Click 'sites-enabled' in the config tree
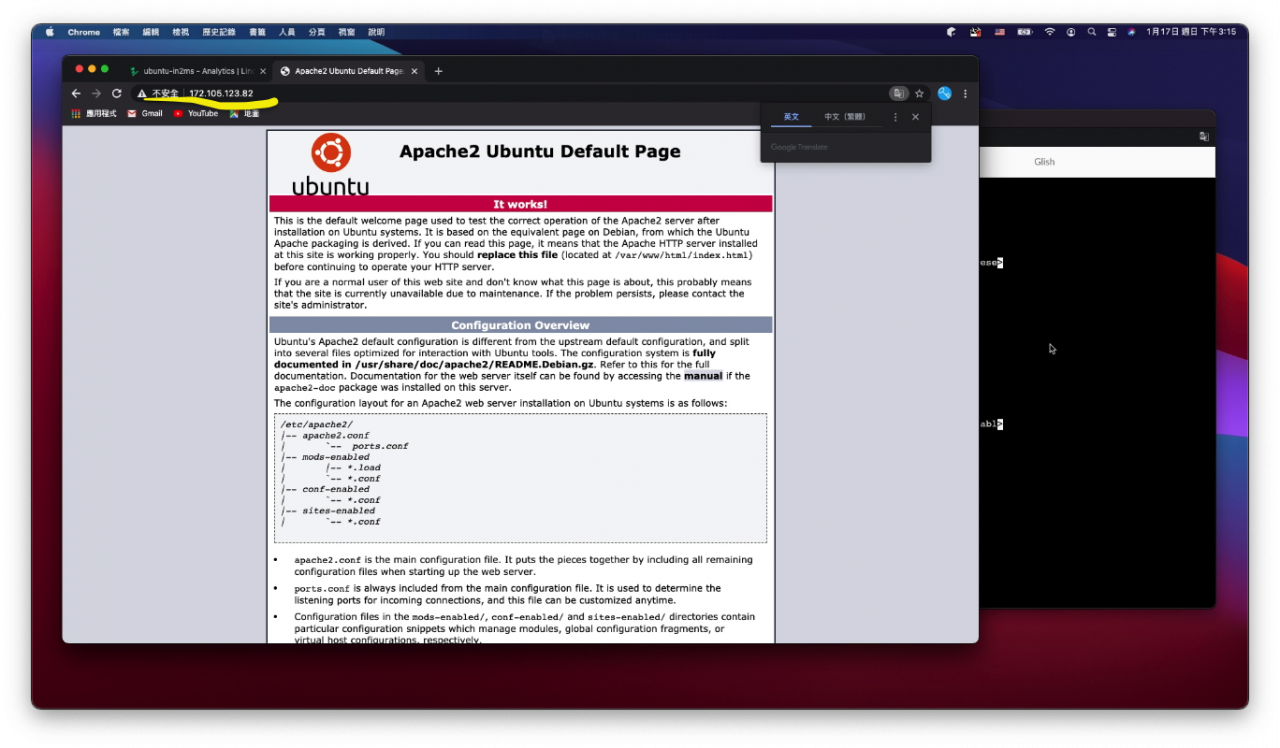The width and height of the screenshot is (1280, 748). [339, 511]
